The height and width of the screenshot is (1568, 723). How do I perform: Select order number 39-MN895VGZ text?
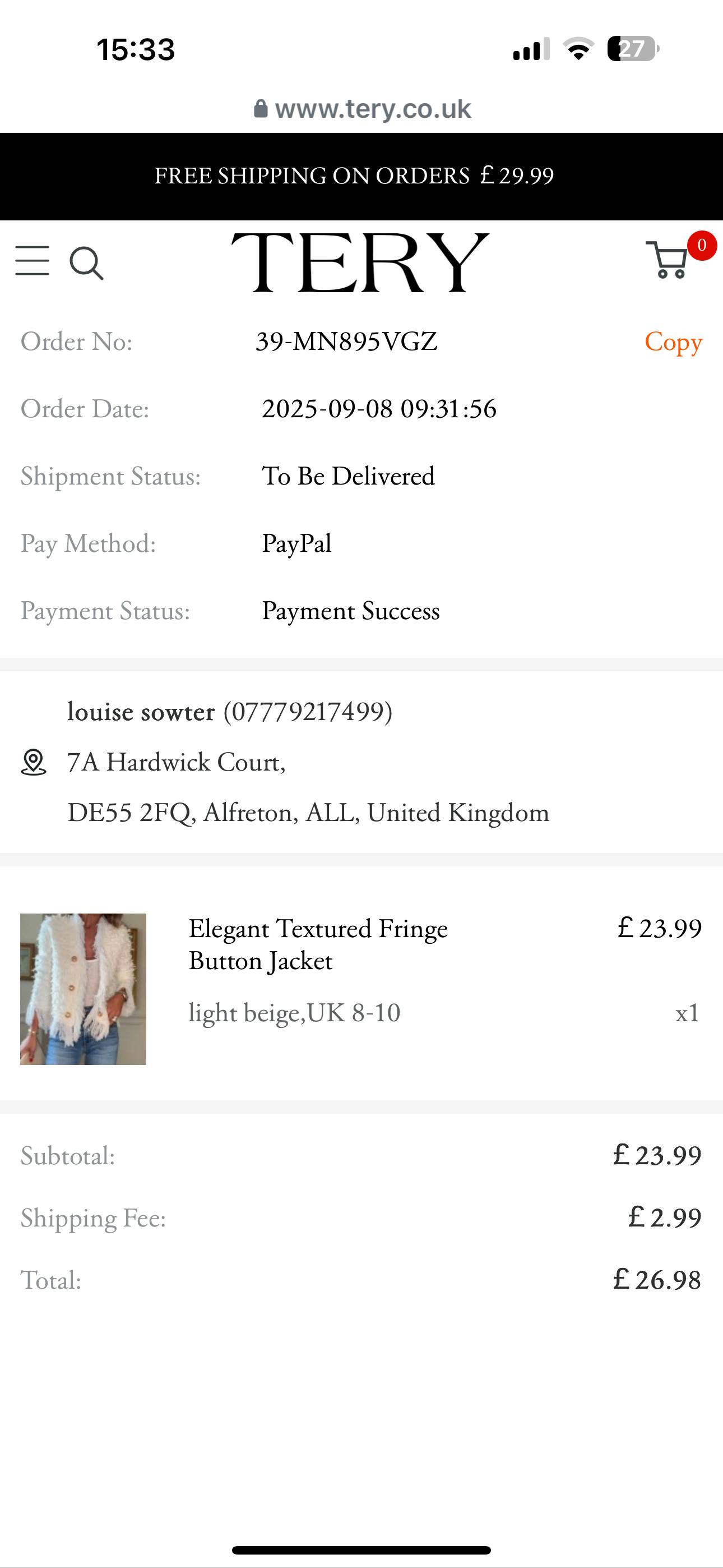tap(346, 342)
